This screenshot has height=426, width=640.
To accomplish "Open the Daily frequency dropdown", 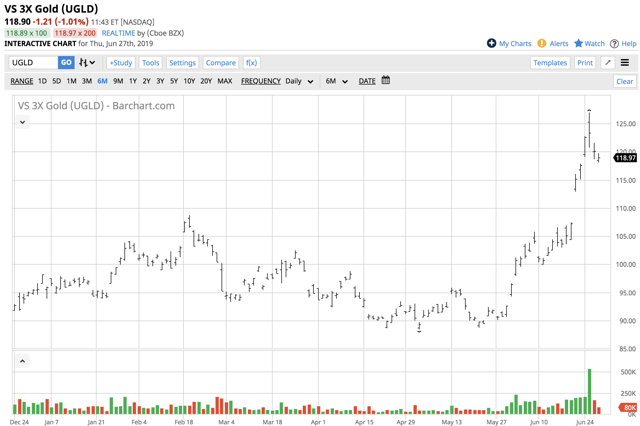I will pos(299,81).
